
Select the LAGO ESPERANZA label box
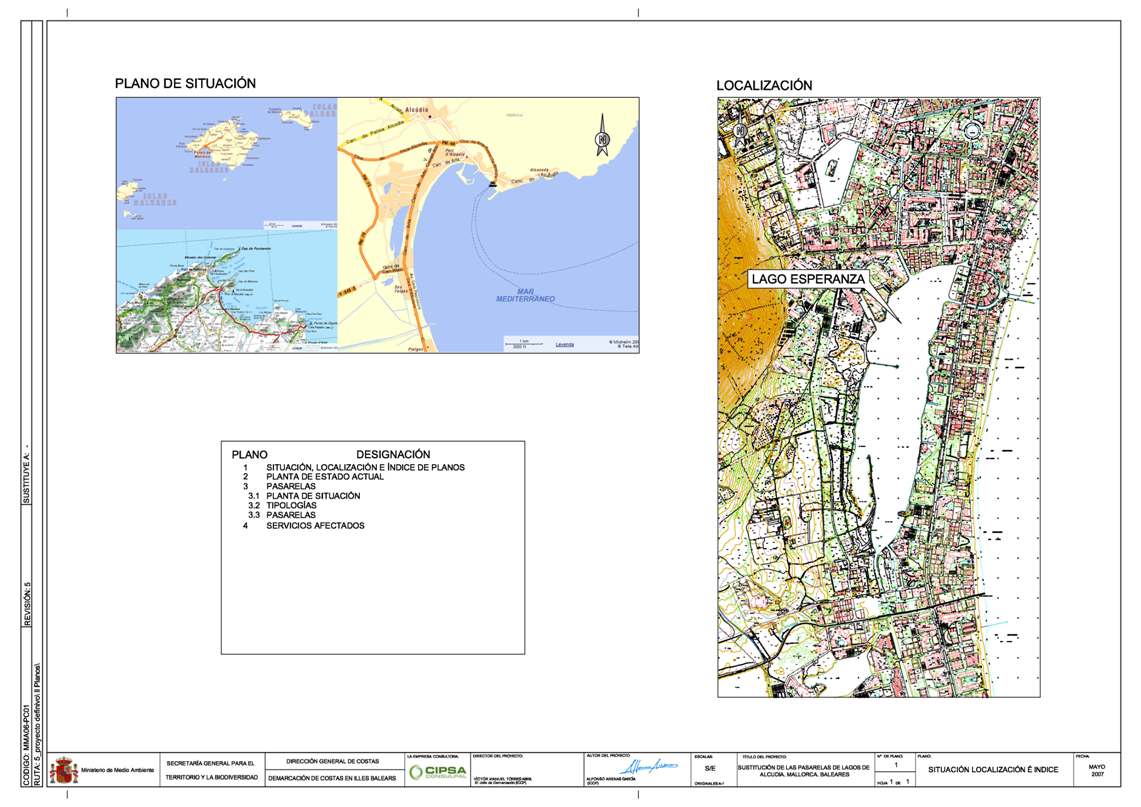tap(808, 279)
